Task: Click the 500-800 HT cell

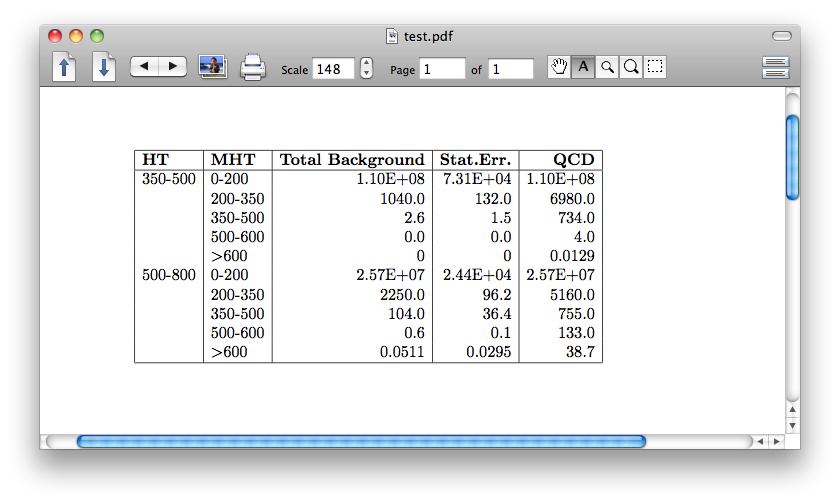Action: pos(169,275)
